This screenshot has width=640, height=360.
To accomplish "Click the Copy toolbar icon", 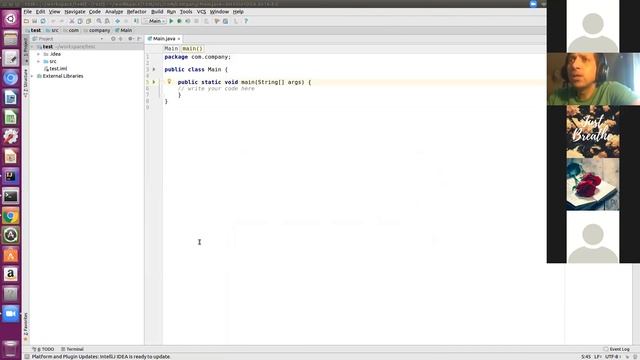I will [80, 21].
